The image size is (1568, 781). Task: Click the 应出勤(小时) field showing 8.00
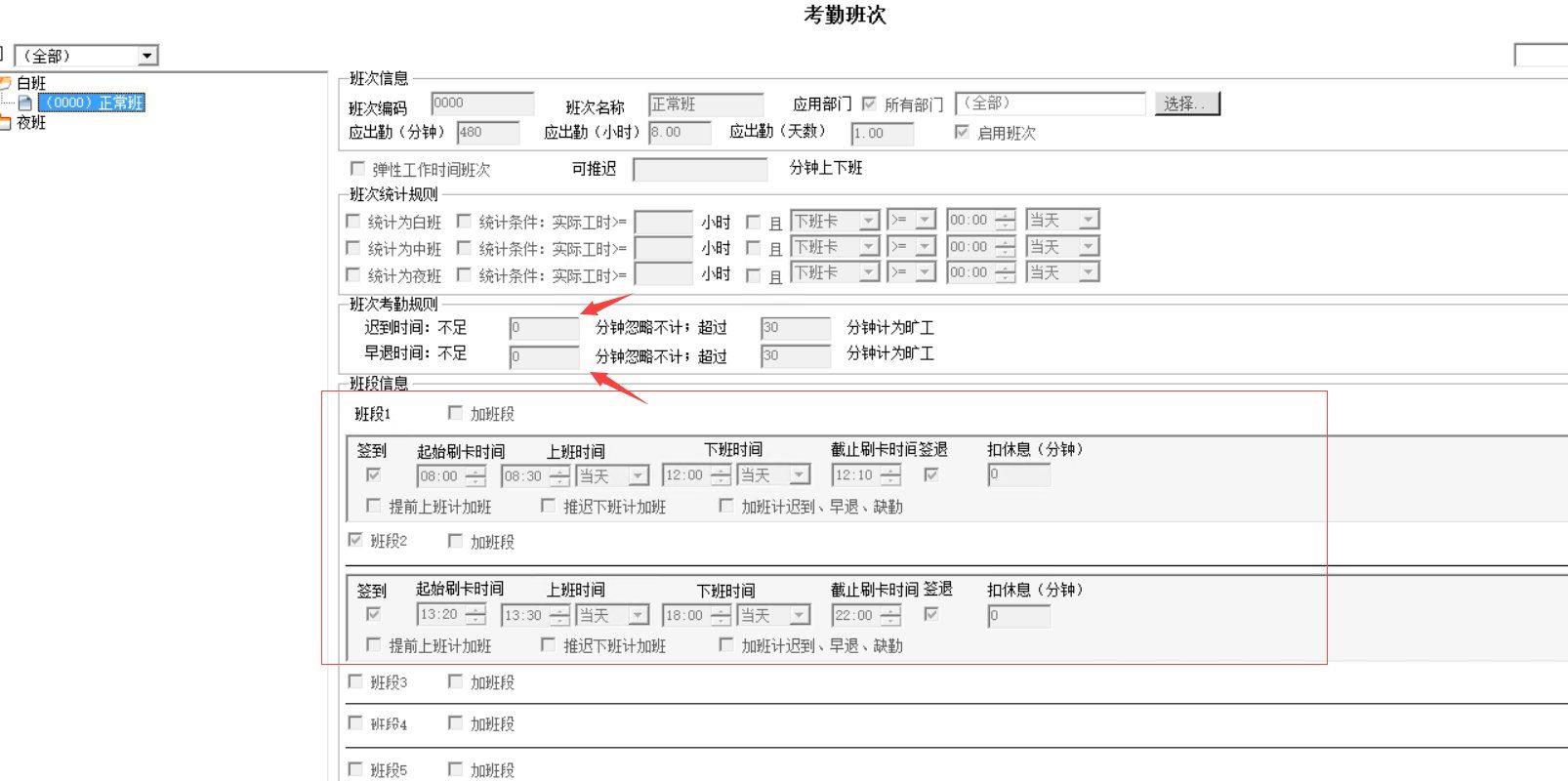pos(680,133)
